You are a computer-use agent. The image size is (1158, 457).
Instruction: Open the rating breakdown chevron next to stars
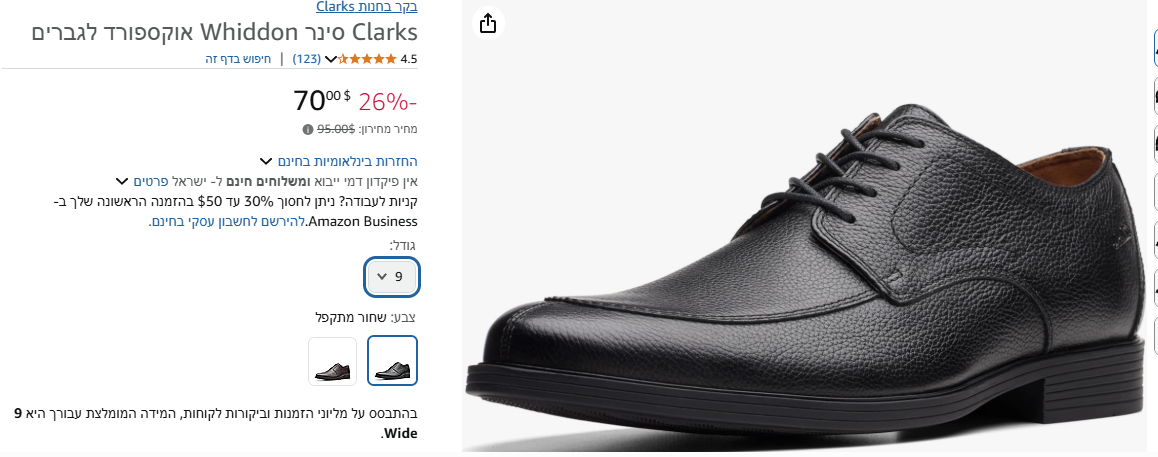pos(331,59)
